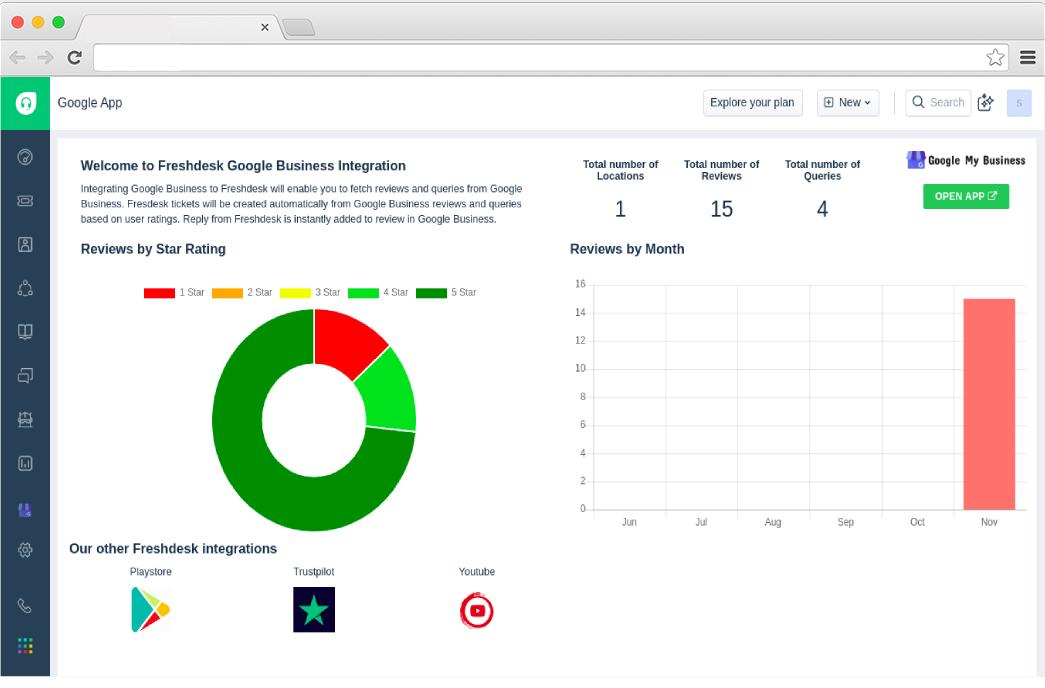Image resolution: width=1045 pixels, height=688 pixels.
Task: Click the Nov bar in the chart
Action: click(989, 404)
